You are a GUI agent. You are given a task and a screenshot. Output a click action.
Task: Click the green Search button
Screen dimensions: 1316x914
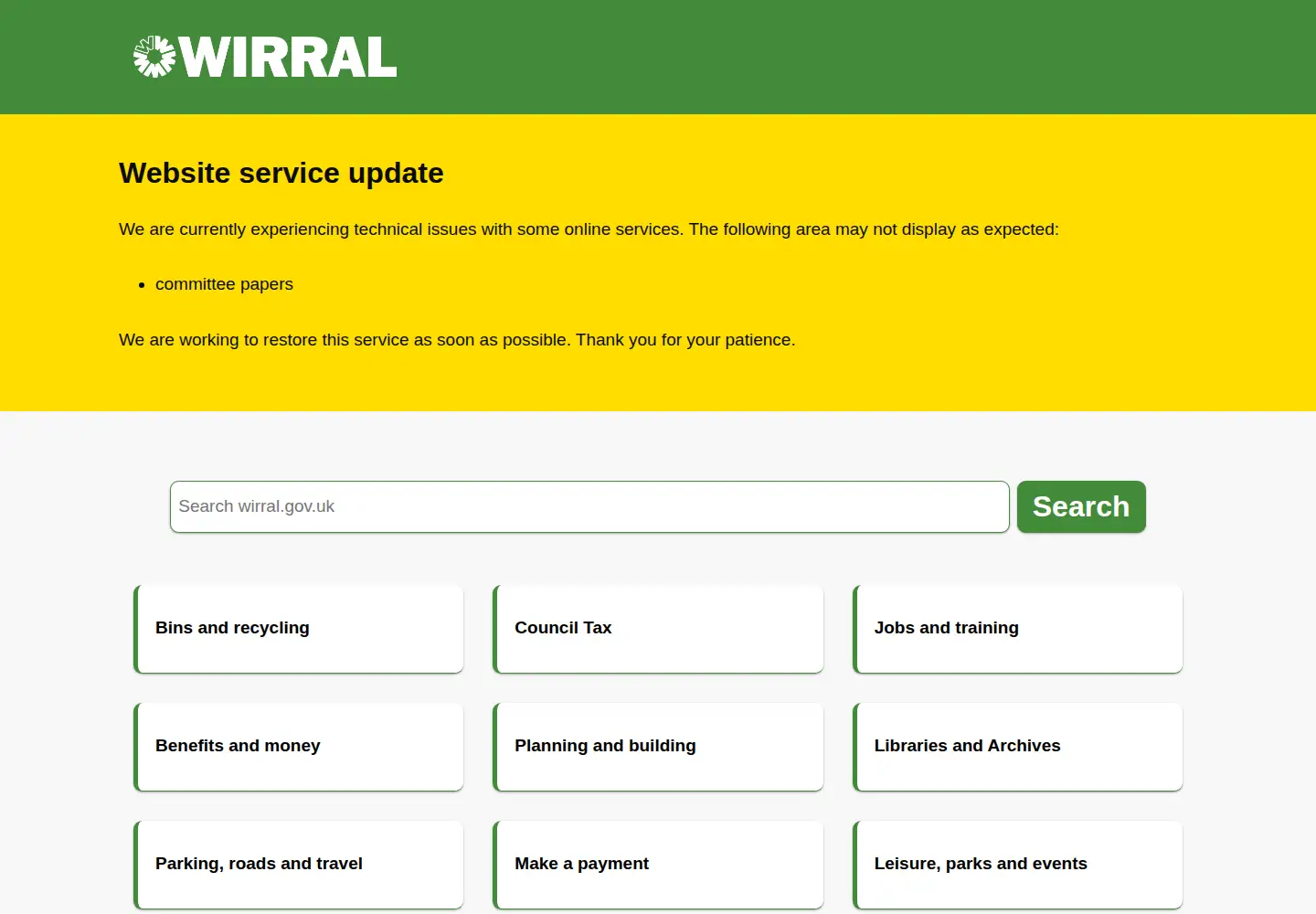coord(1081,506)
